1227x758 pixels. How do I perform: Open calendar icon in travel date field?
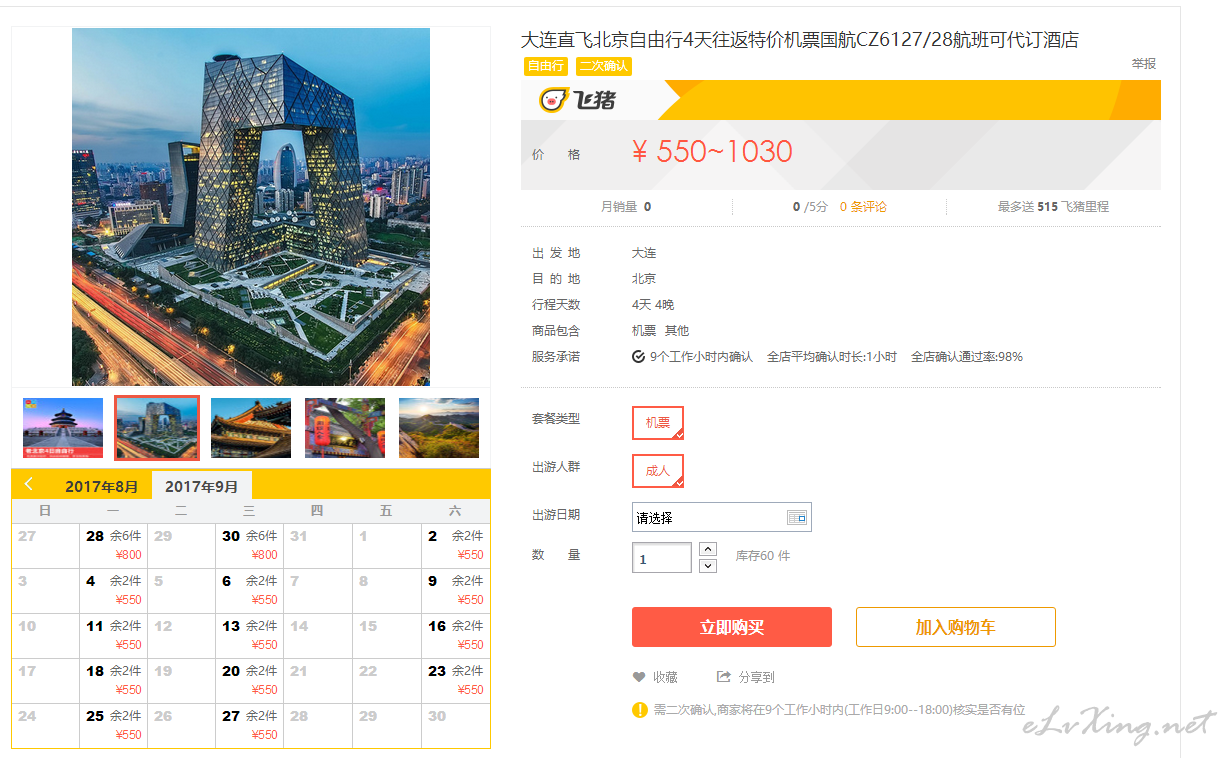pos(796,517)
